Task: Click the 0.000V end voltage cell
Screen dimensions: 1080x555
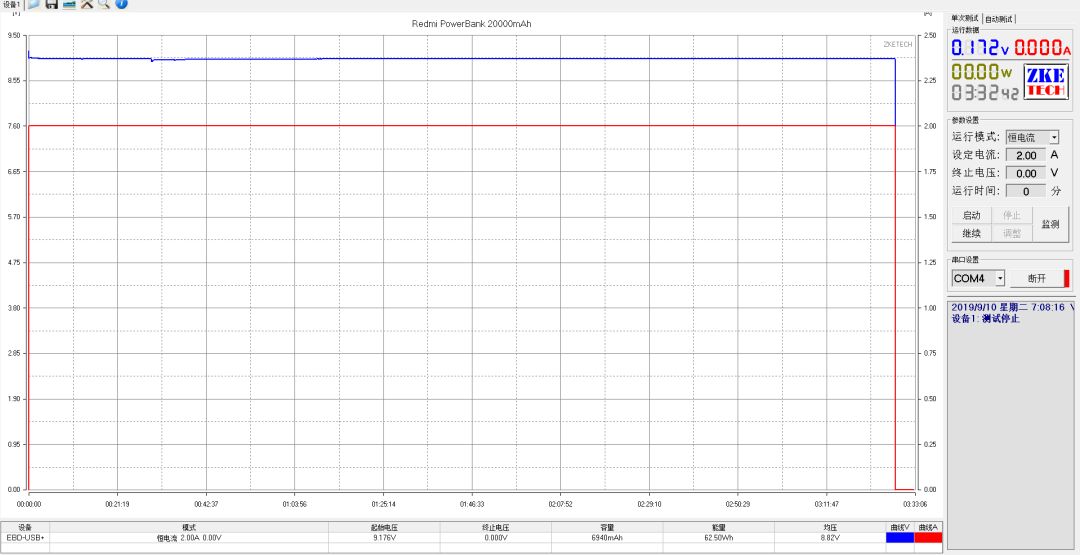Action: (x=495, y=538)
